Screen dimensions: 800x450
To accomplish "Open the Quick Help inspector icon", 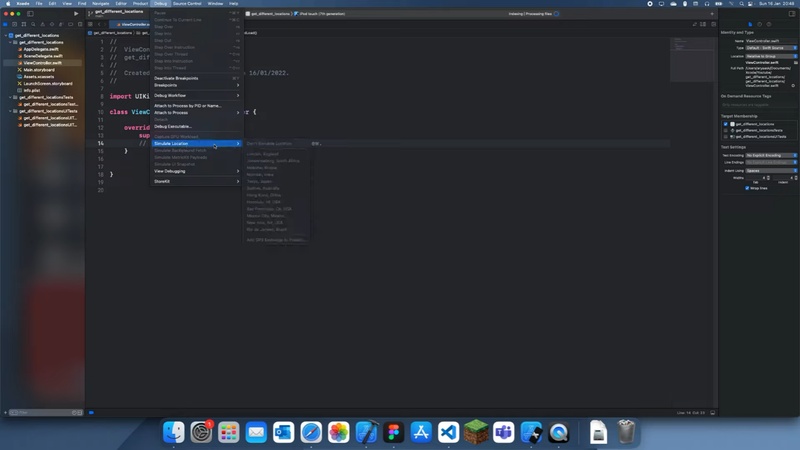I will [x=769, y=24].
